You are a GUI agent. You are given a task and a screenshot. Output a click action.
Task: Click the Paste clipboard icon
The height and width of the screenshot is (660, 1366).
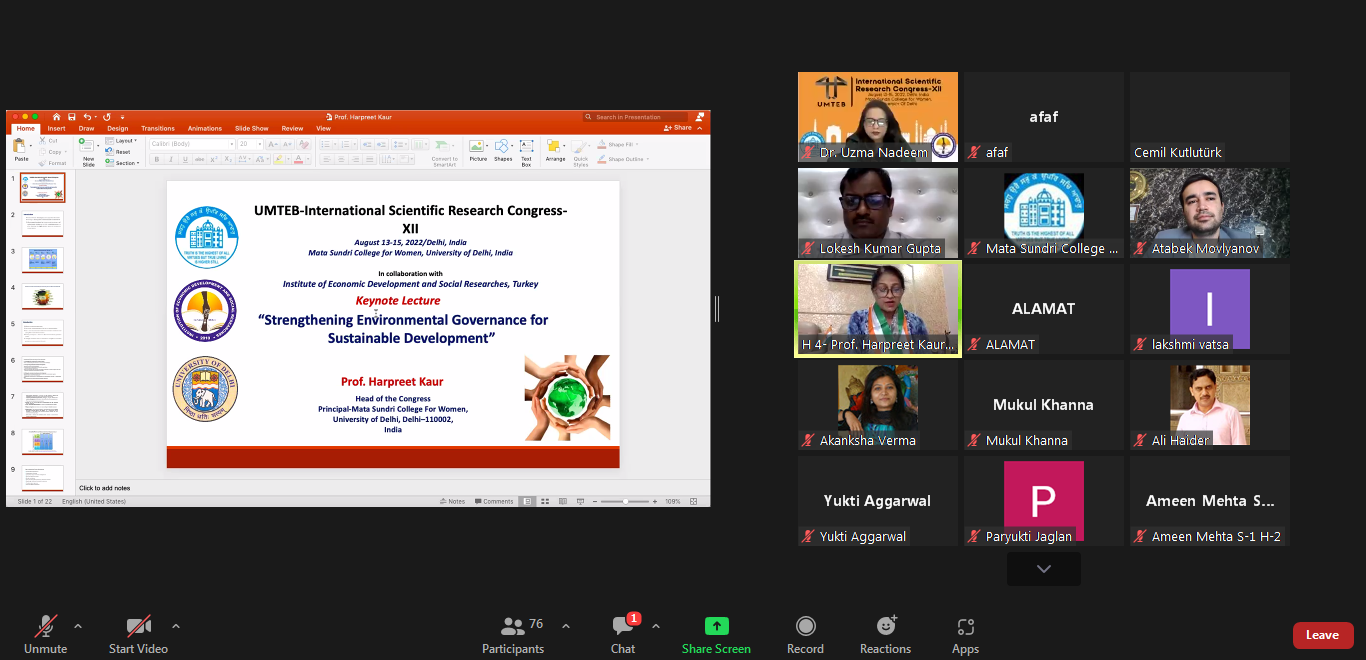20,146
